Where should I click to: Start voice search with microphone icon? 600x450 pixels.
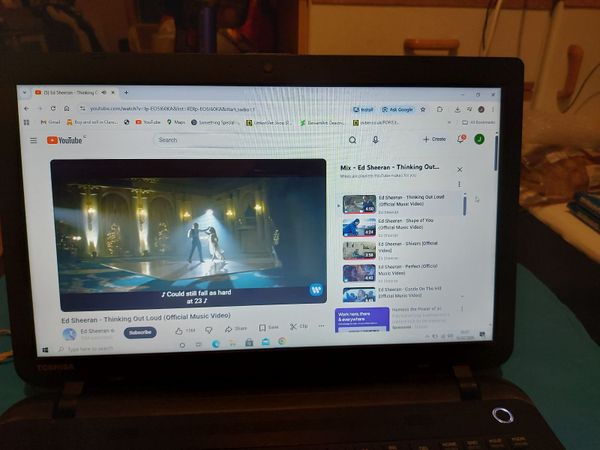375,140
